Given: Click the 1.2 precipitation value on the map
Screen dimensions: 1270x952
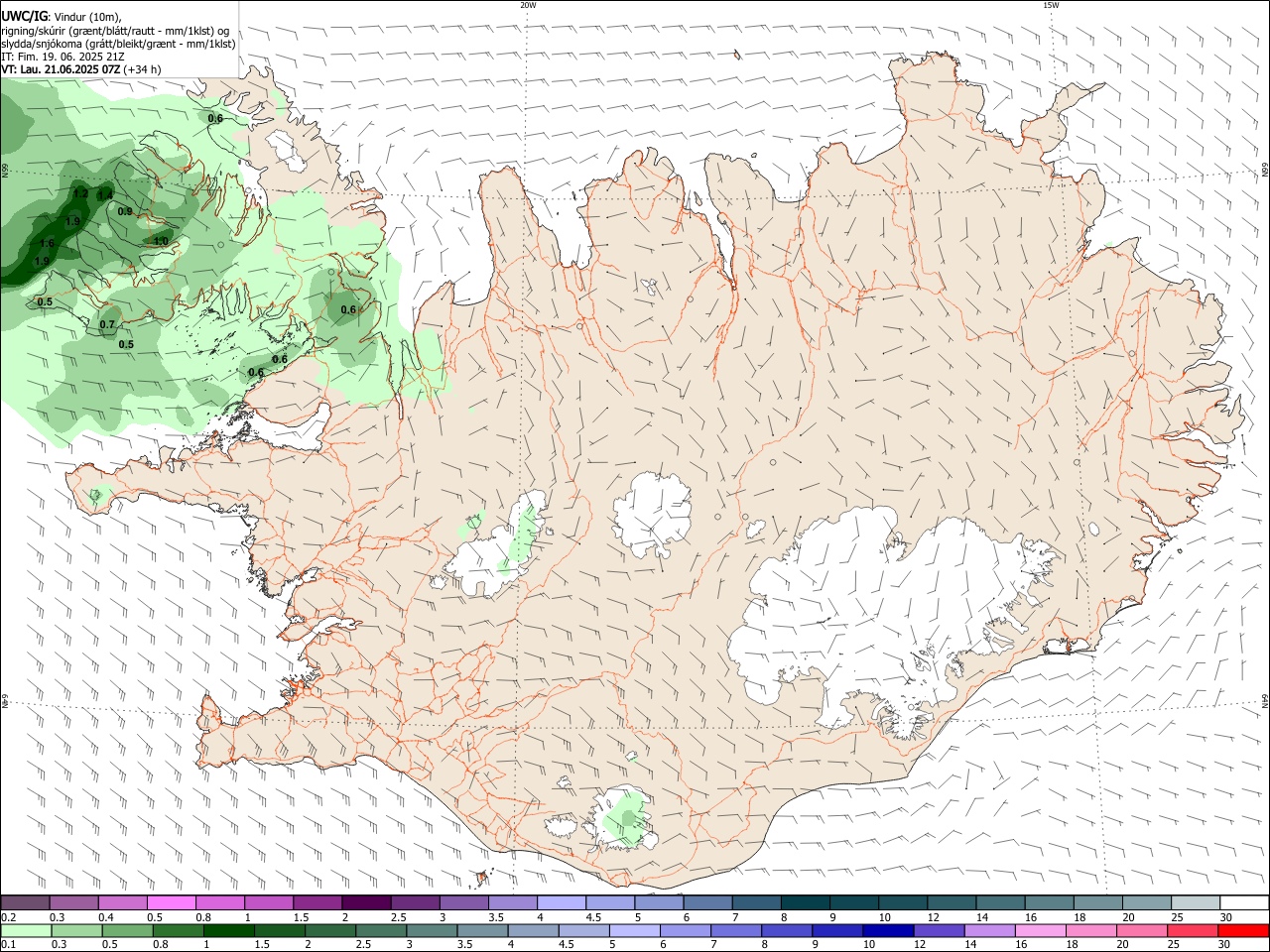Looking at the screenshot, I should click(x=81, y=194).
